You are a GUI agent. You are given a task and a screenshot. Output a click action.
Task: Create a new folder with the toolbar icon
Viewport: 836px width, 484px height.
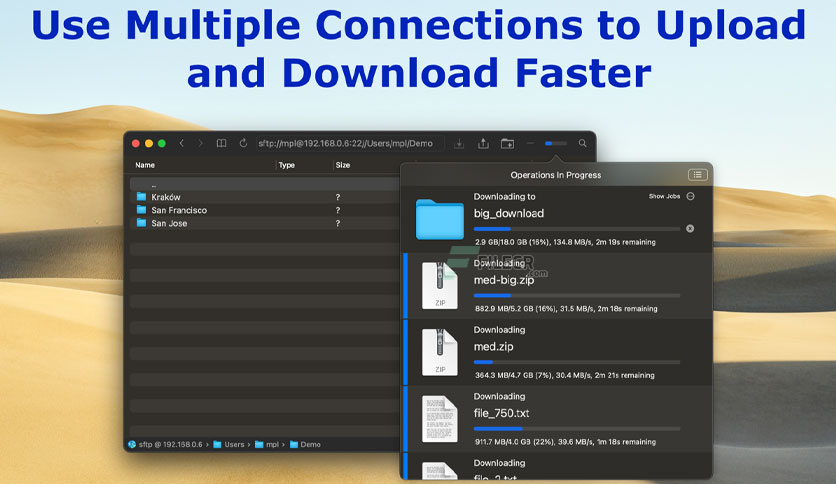[508, 143]
